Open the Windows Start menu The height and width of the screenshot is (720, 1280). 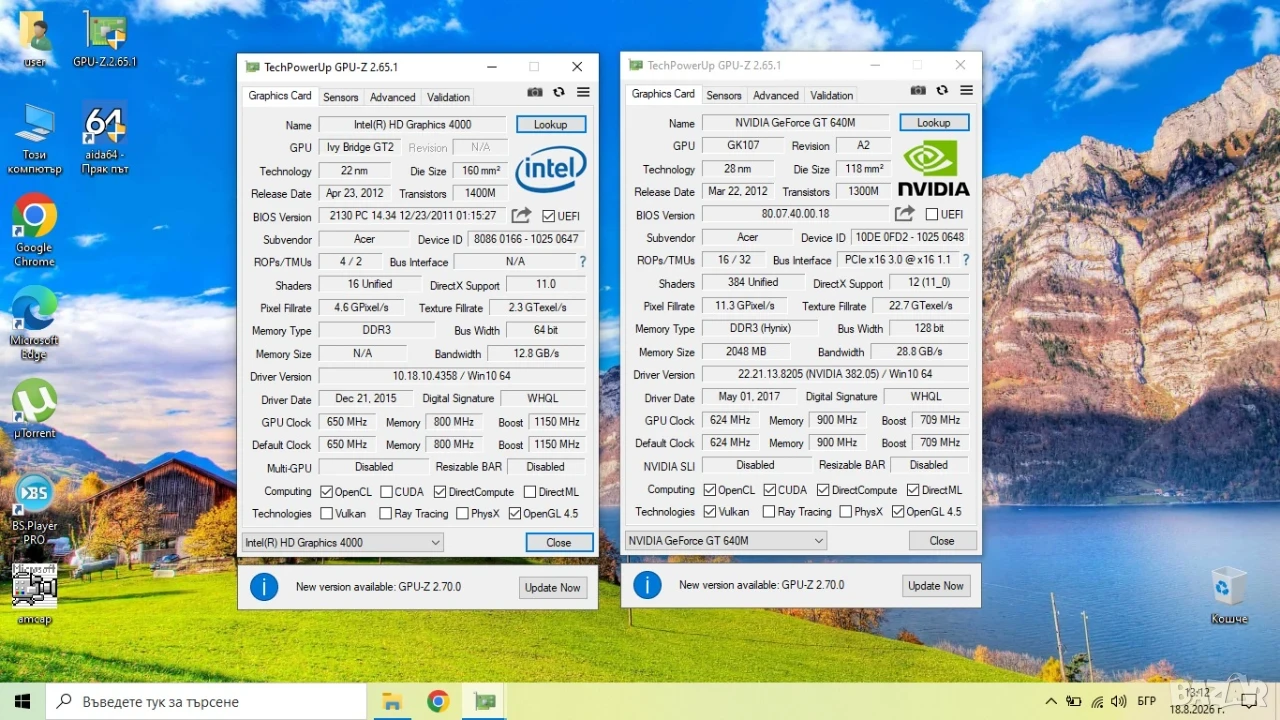pos(22,701)
